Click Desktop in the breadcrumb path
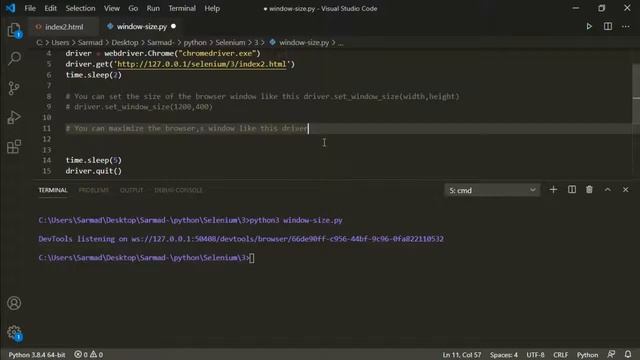 click(x=125, y=42)
